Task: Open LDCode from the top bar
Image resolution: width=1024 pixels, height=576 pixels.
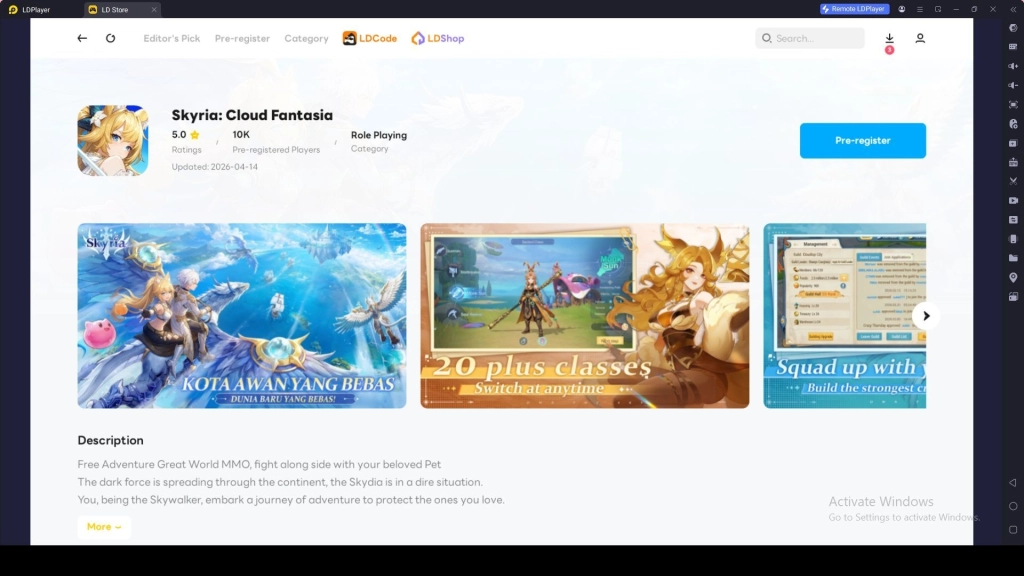Action: (x=370, y=38)
